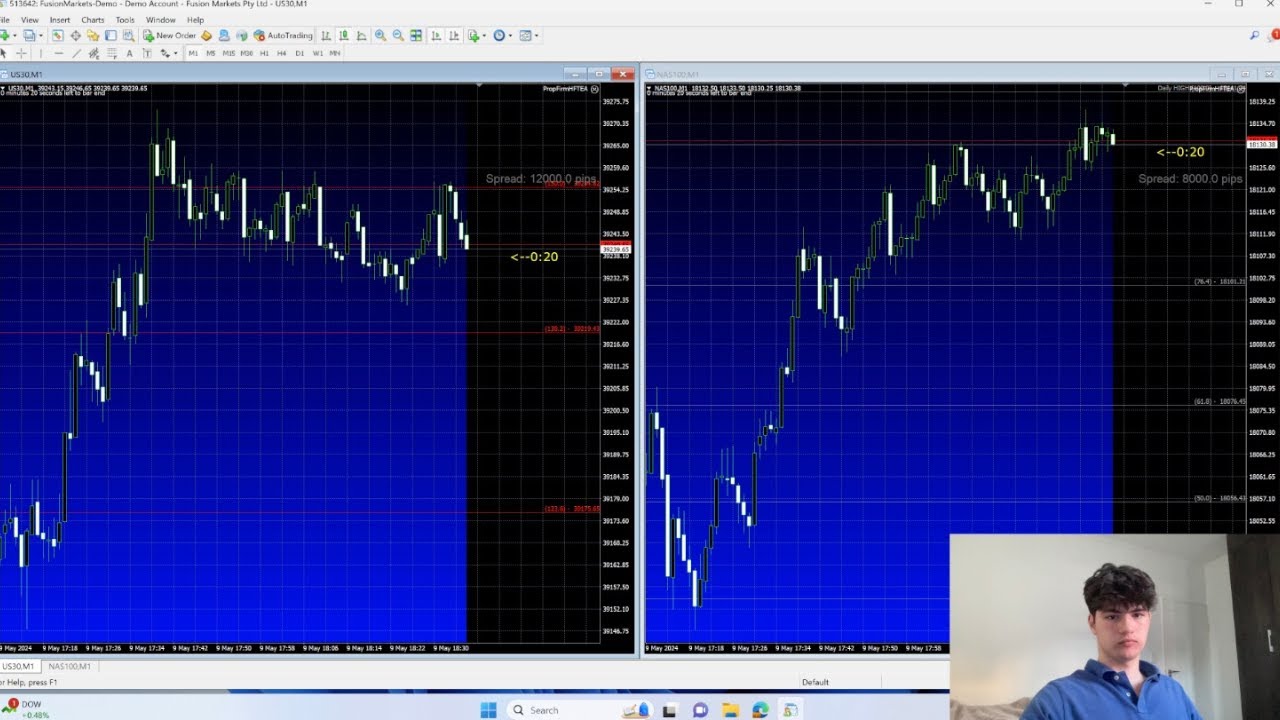Viewport: 1280px width, 720px height.
Task: Select the M15 timeframe
Action: (x=228, y=53)
